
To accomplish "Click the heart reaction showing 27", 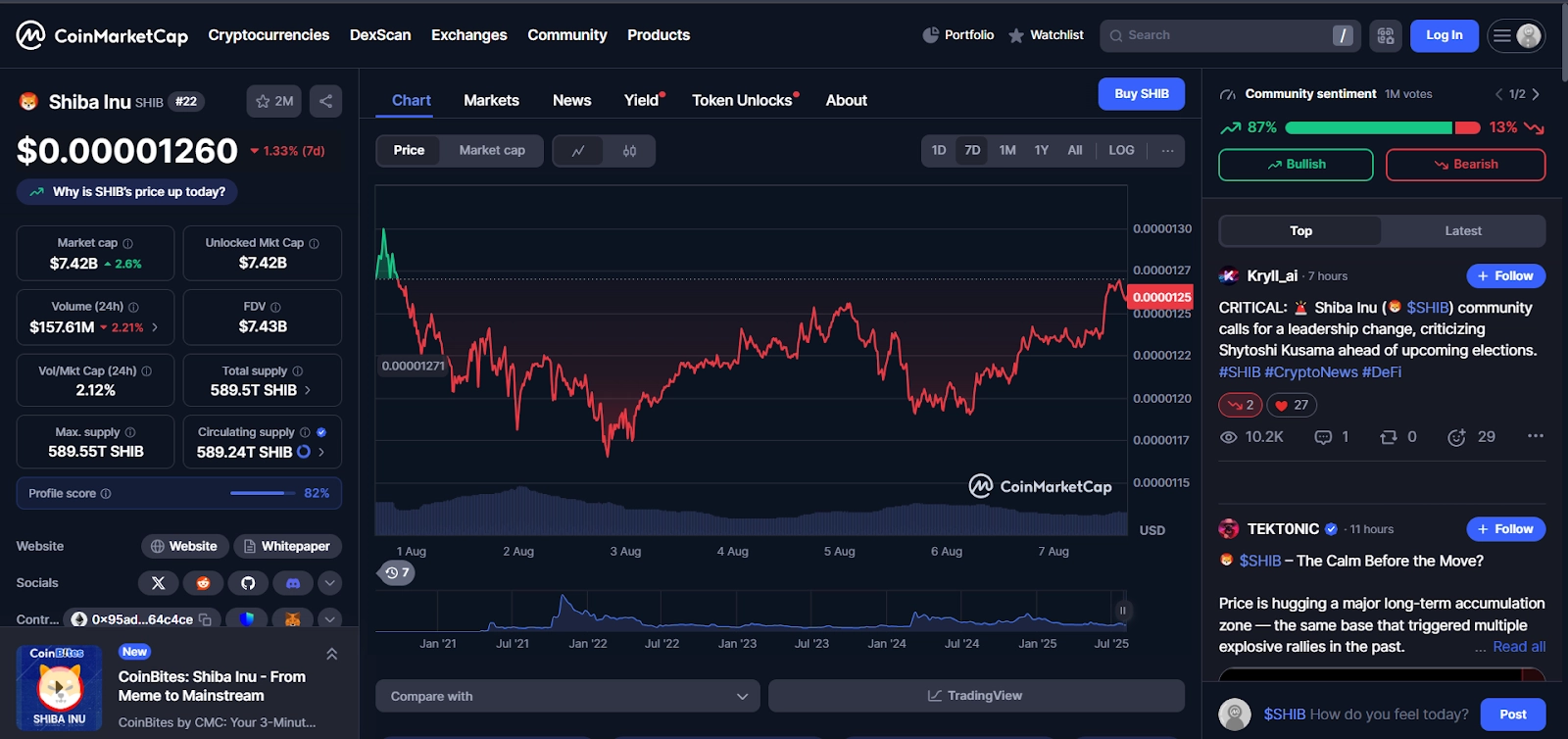I will (1292, 405).
